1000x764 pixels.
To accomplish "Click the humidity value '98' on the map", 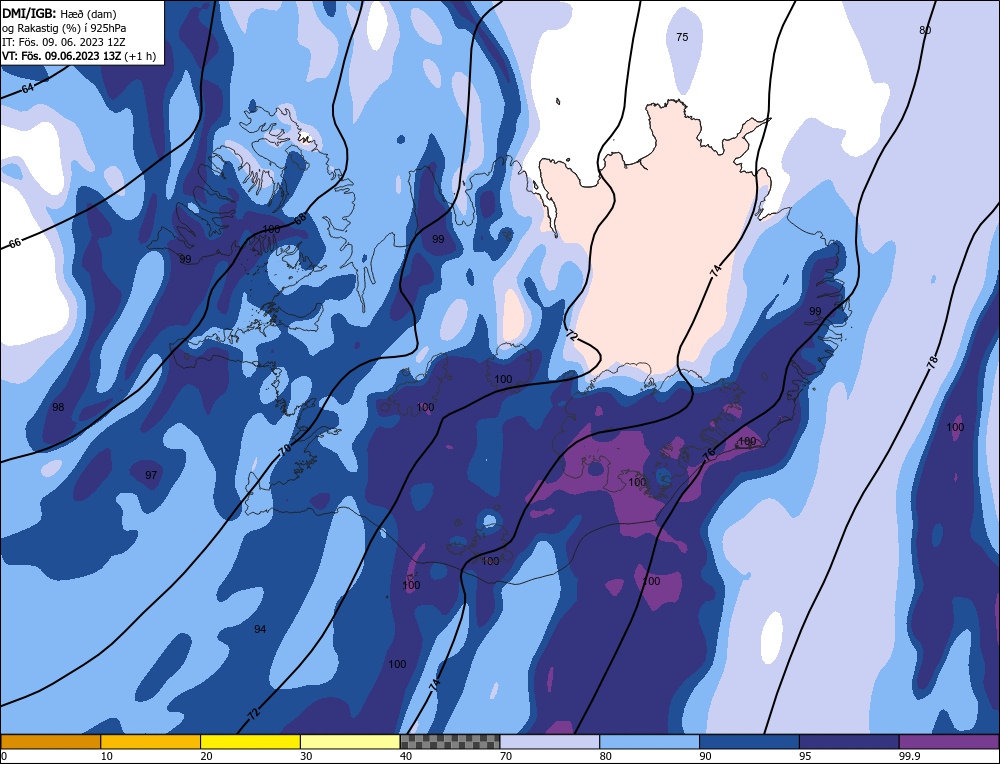I will click(58, 407).
